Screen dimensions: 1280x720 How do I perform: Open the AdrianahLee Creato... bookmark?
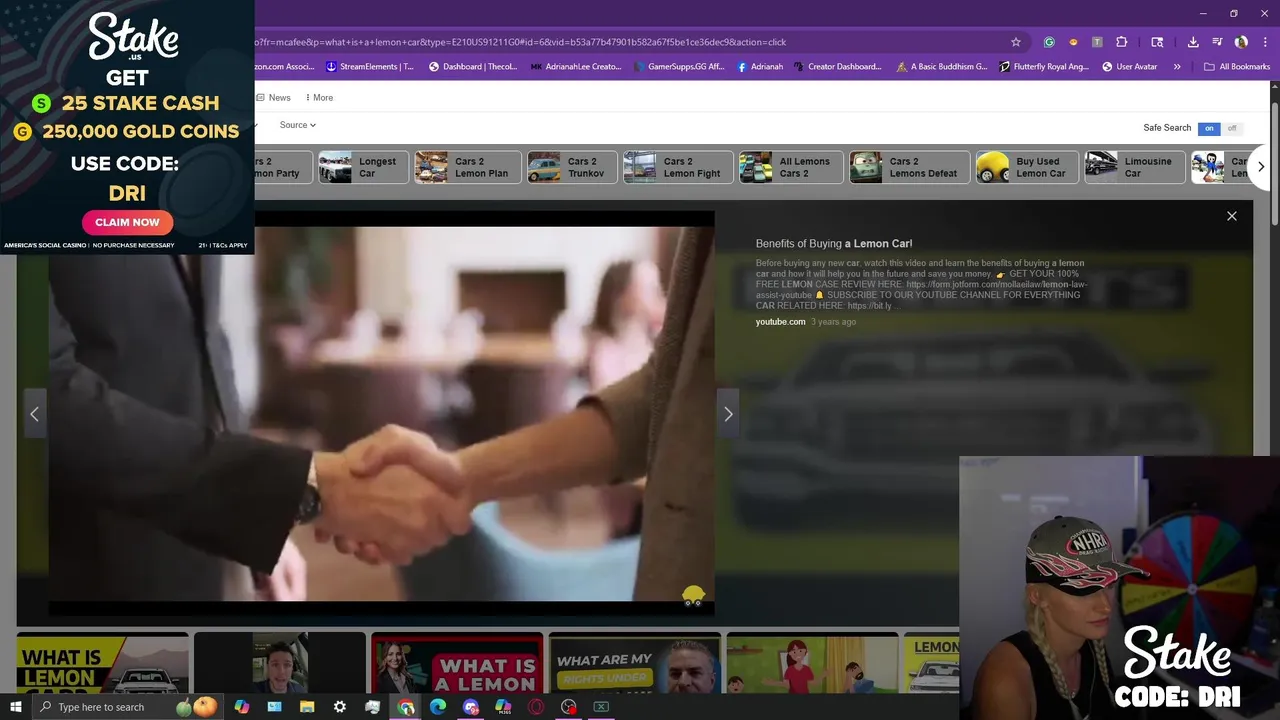pos(576,67)
